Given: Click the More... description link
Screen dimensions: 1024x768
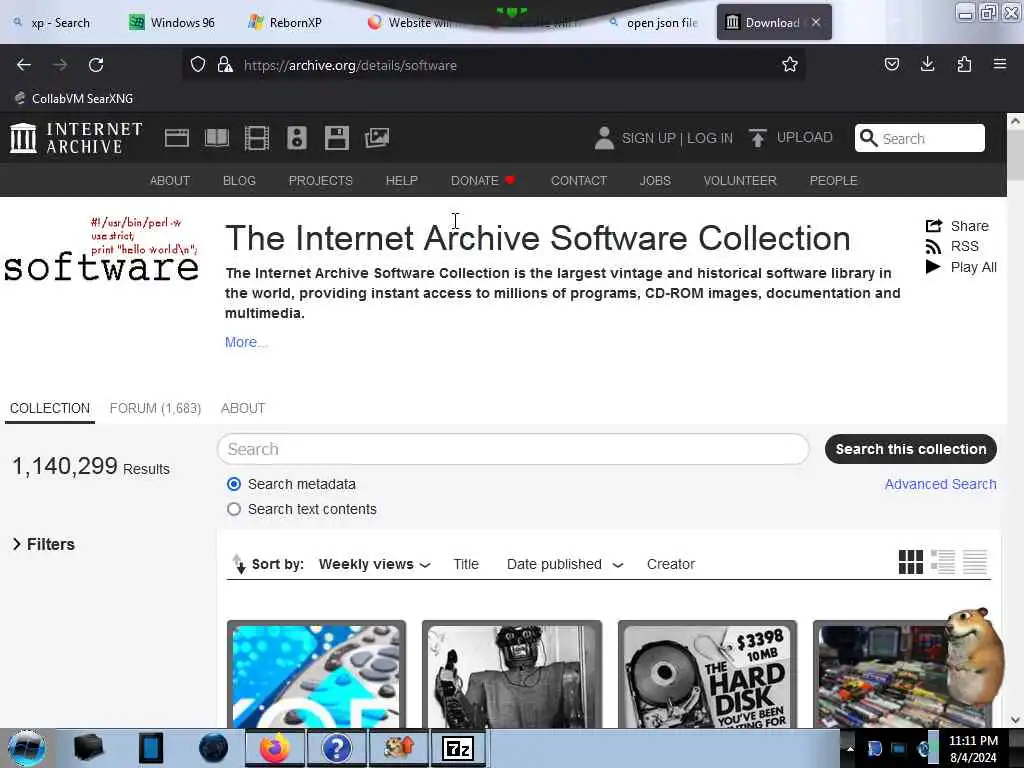Looking at the screenshot, I should (246, 342).
